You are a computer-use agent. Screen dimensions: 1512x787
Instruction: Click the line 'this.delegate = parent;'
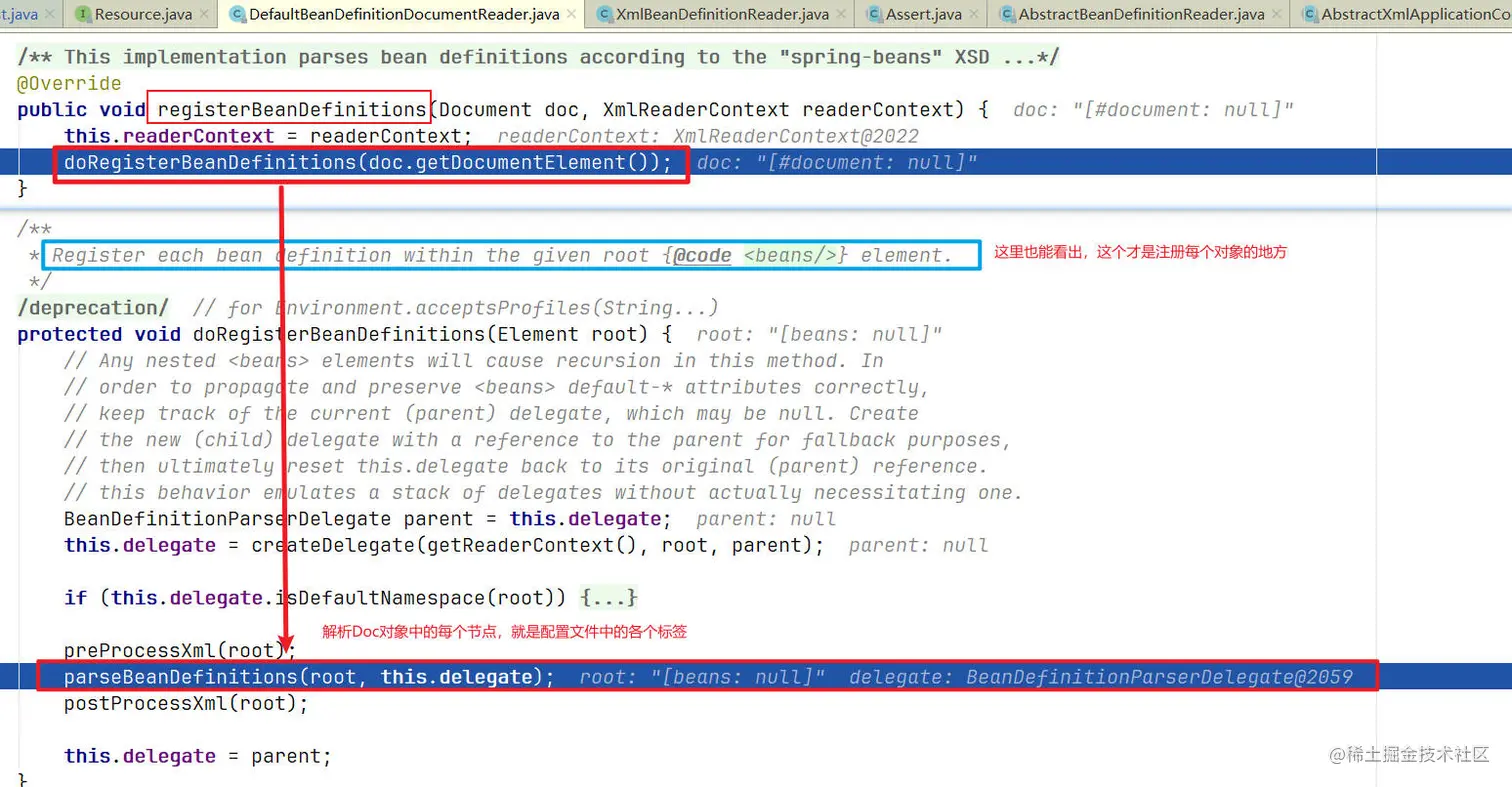[x=198, y=756]
